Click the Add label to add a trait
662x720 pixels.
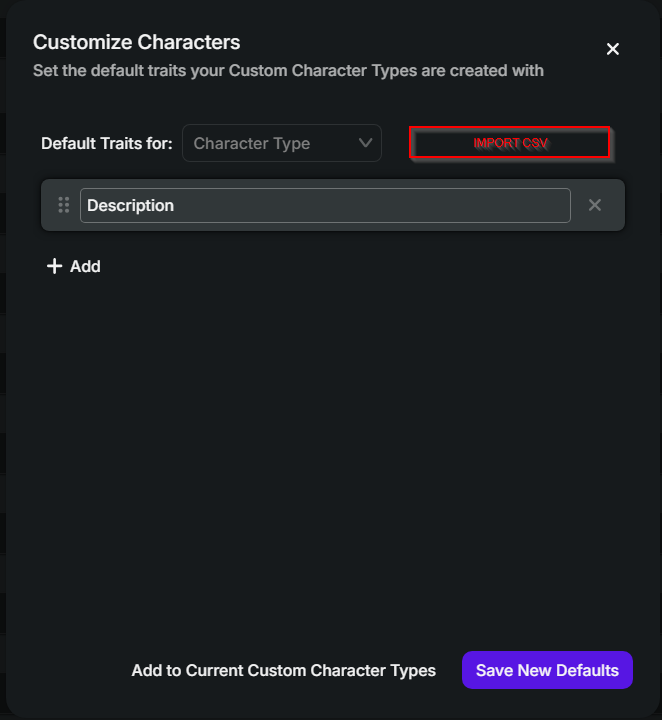[x=85, y=266]
